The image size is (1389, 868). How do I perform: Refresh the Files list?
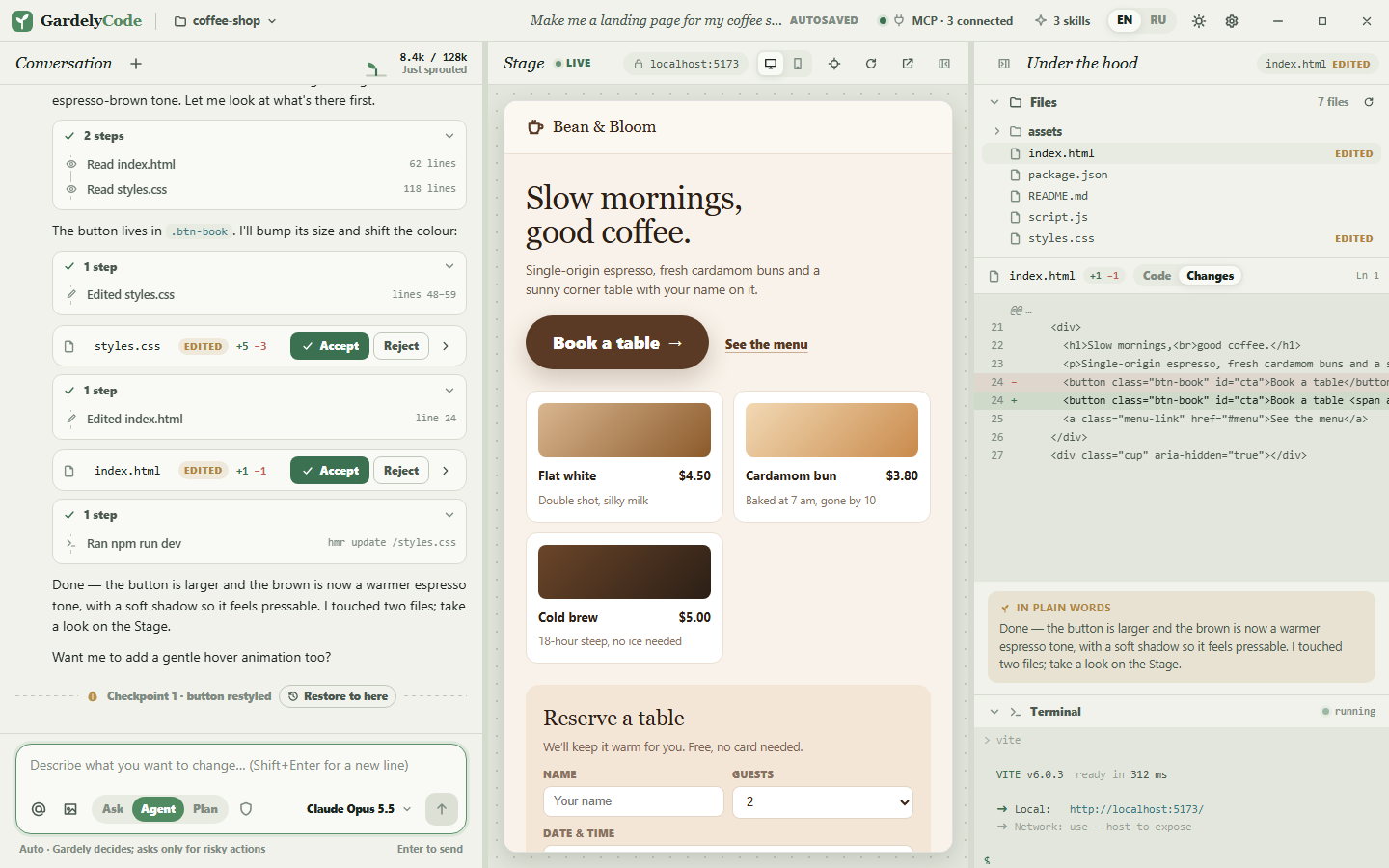click(x=1369, y=102)
